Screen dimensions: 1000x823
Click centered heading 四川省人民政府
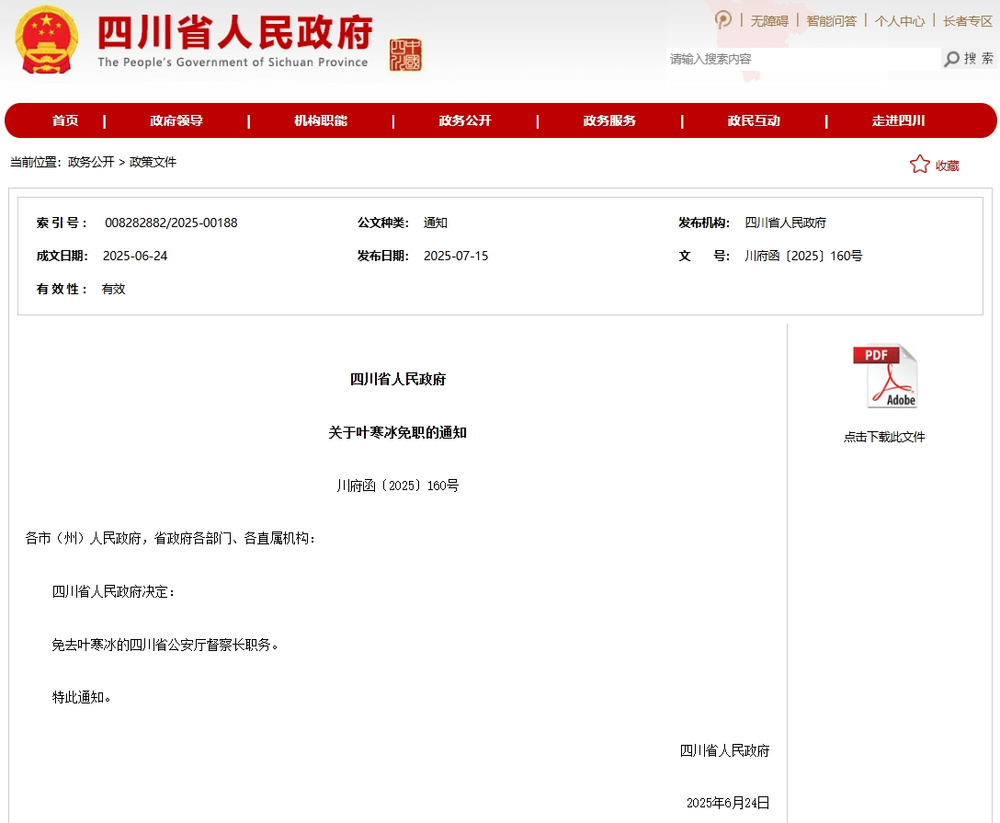(398, 379)
